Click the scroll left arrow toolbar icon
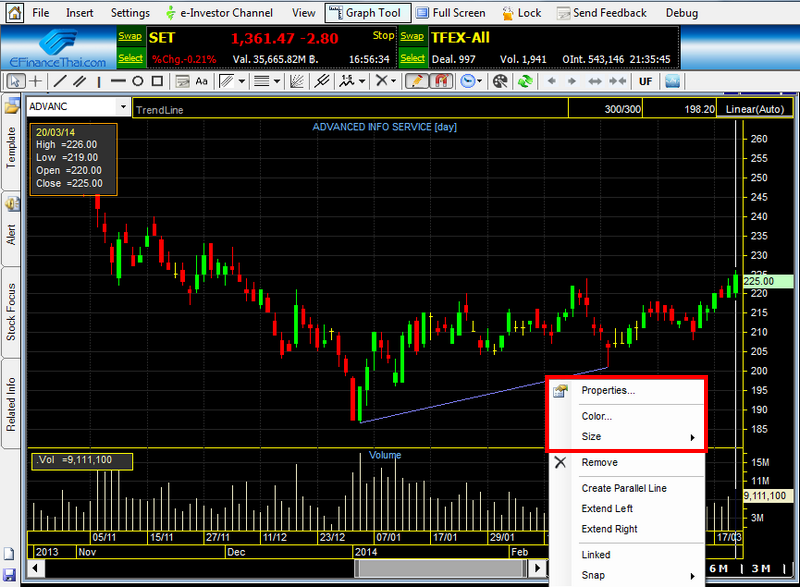 click(551, 81)
